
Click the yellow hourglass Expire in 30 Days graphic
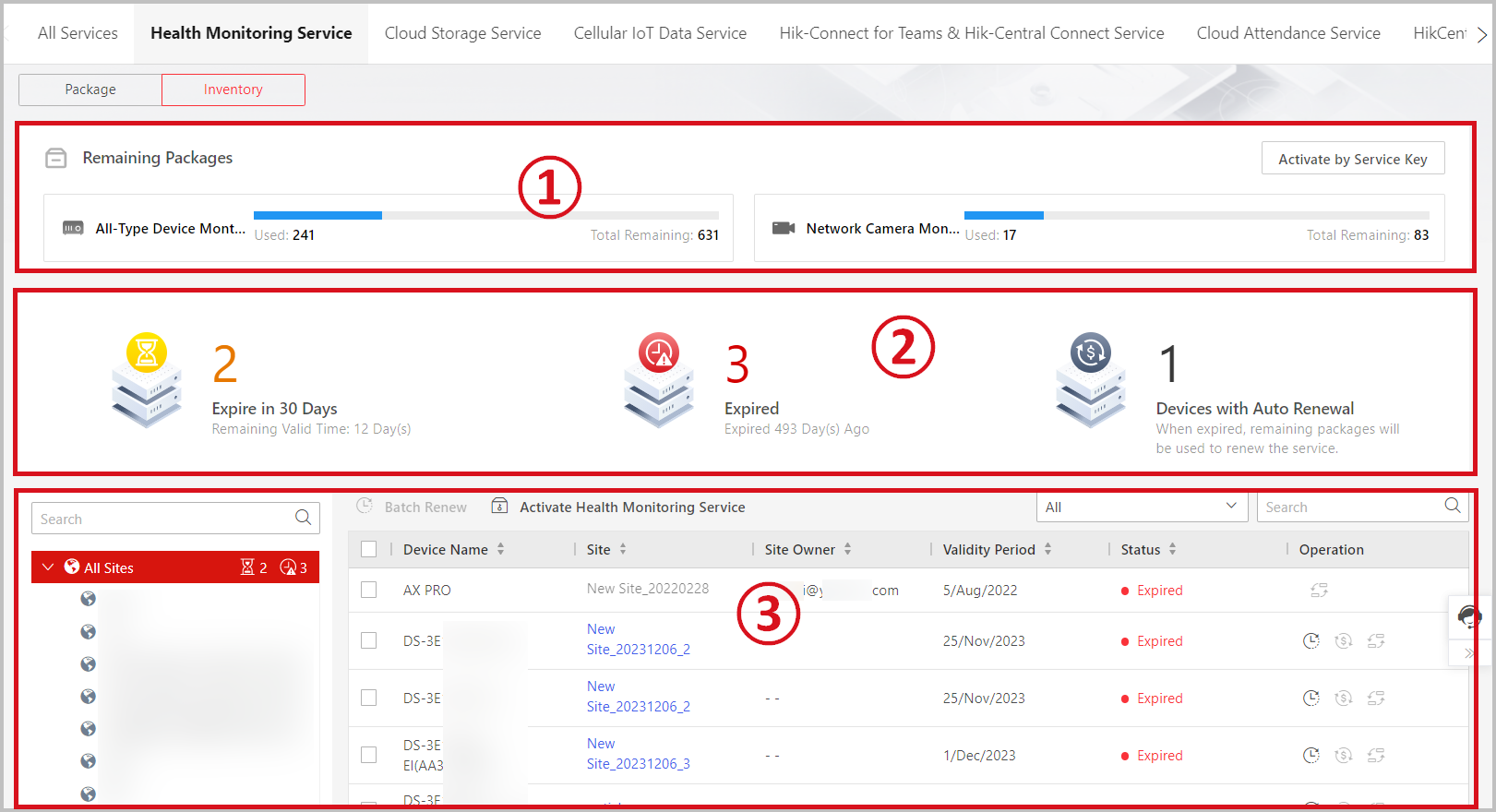(147, 380)
